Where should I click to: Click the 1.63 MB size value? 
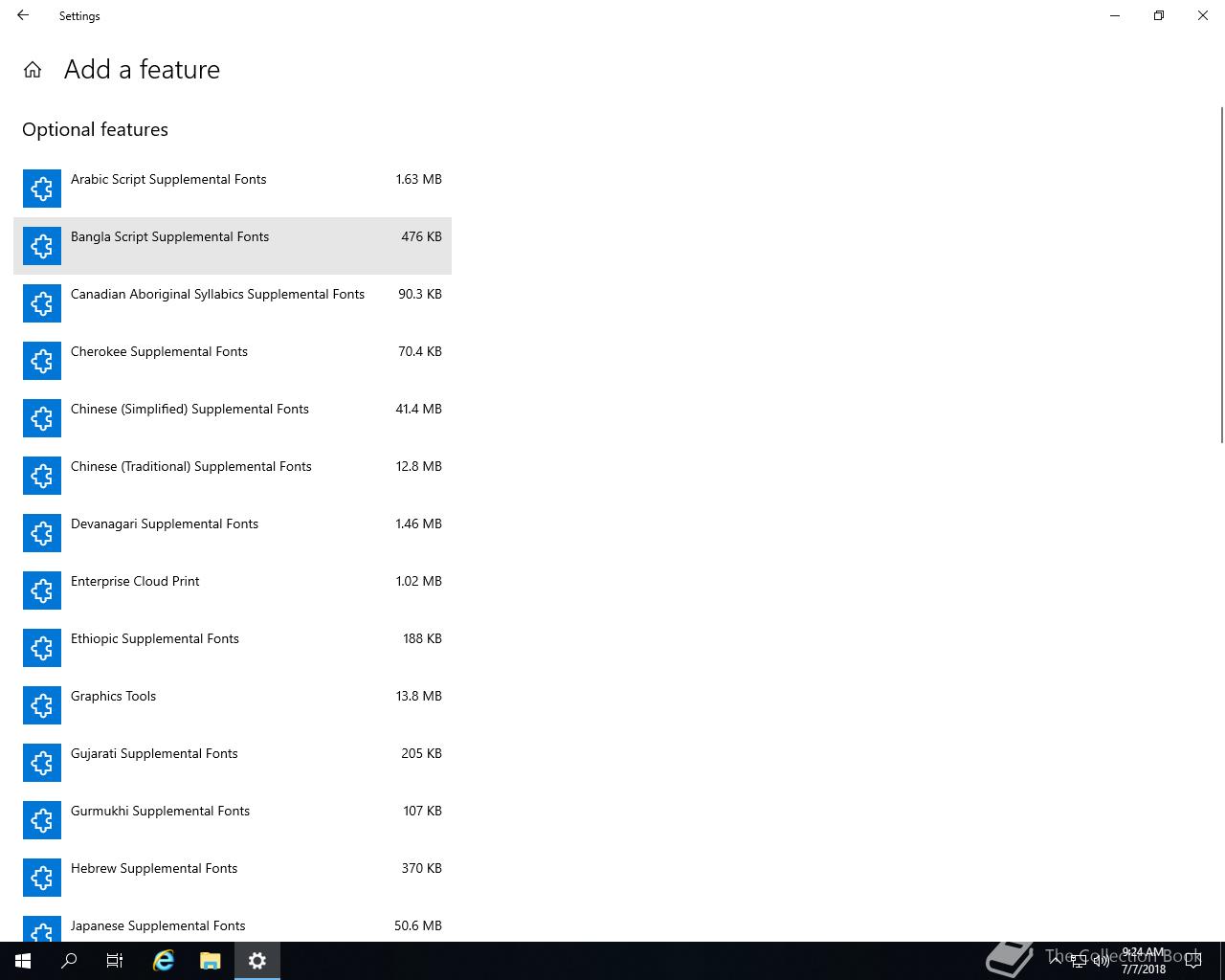point(419,179)
